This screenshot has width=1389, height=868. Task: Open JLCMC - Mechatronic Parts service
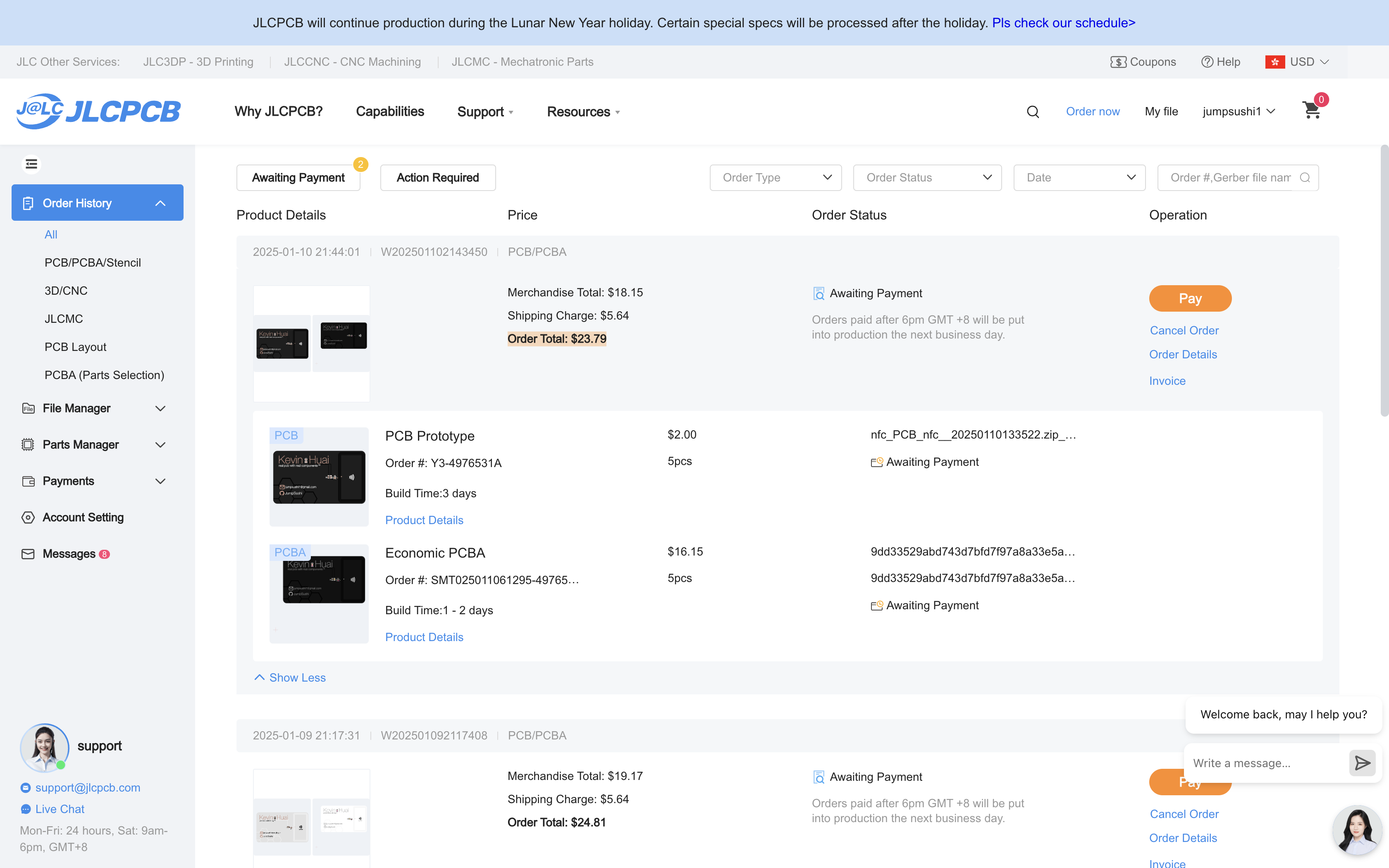point(522,62)
